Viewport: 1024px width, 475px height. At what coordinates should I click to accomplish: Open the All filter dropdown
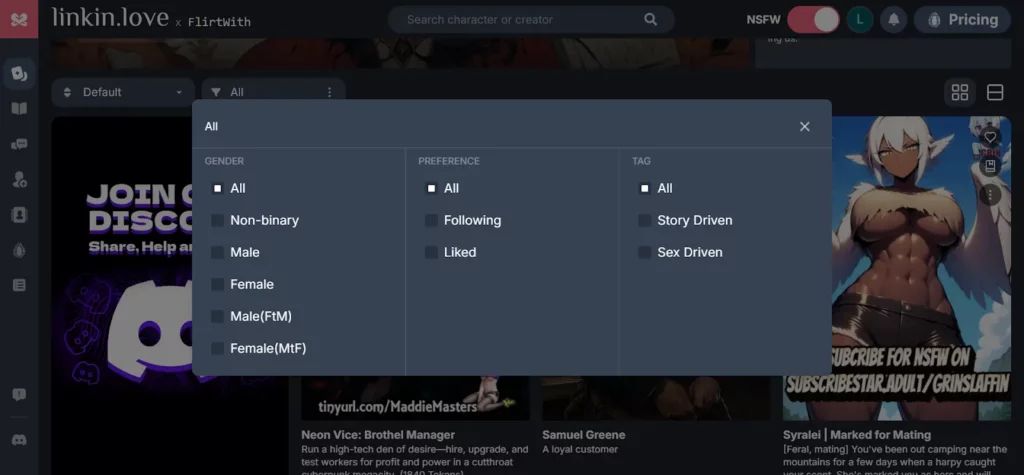273,93
